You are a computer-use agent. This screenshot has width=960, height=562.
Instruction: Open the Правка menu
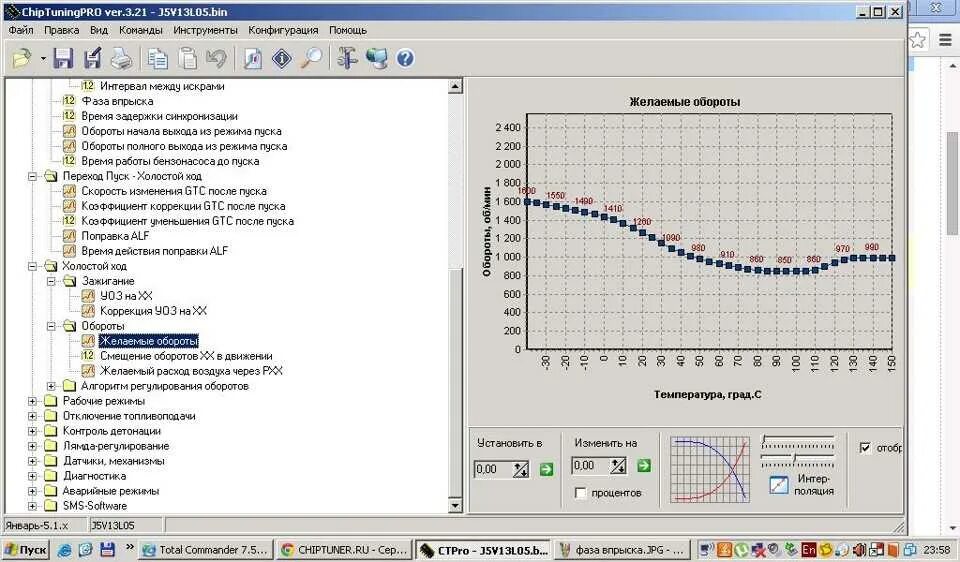pos(61,30)
